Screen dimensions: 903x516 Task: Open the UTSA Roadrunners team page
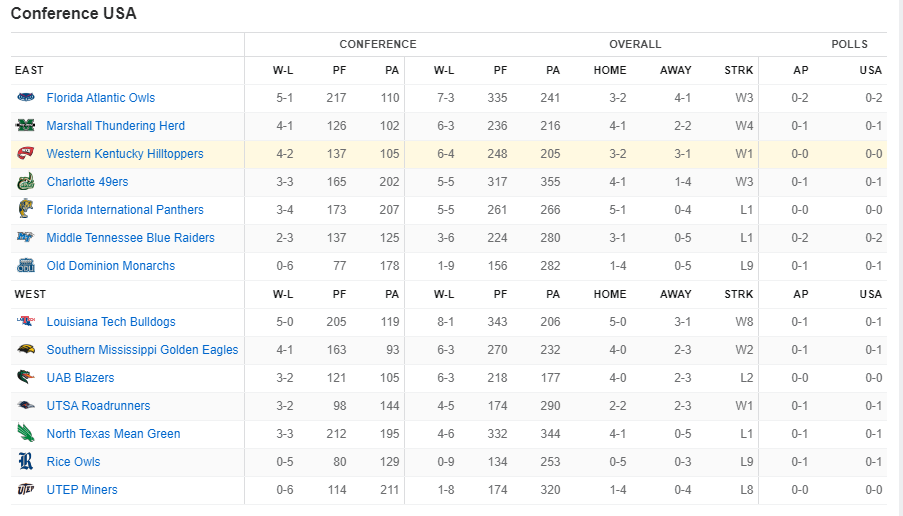[98, 405]
